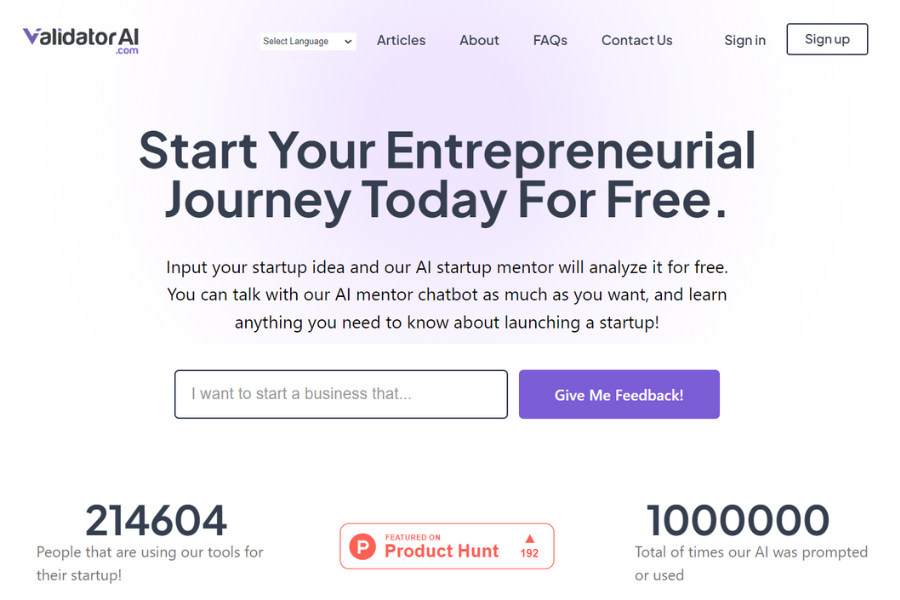Image resolution: width=900 pixels, height=600 pixels.
Task: Click the Sign in link
Action: tap(744, 40)
